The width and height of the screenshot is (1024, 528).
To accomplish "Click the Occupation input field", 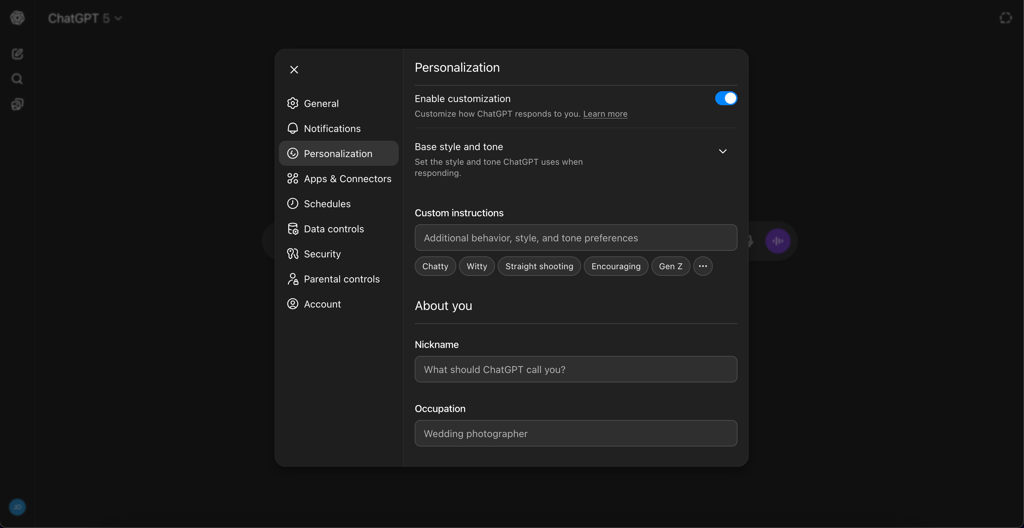I will tap(576, 433).
